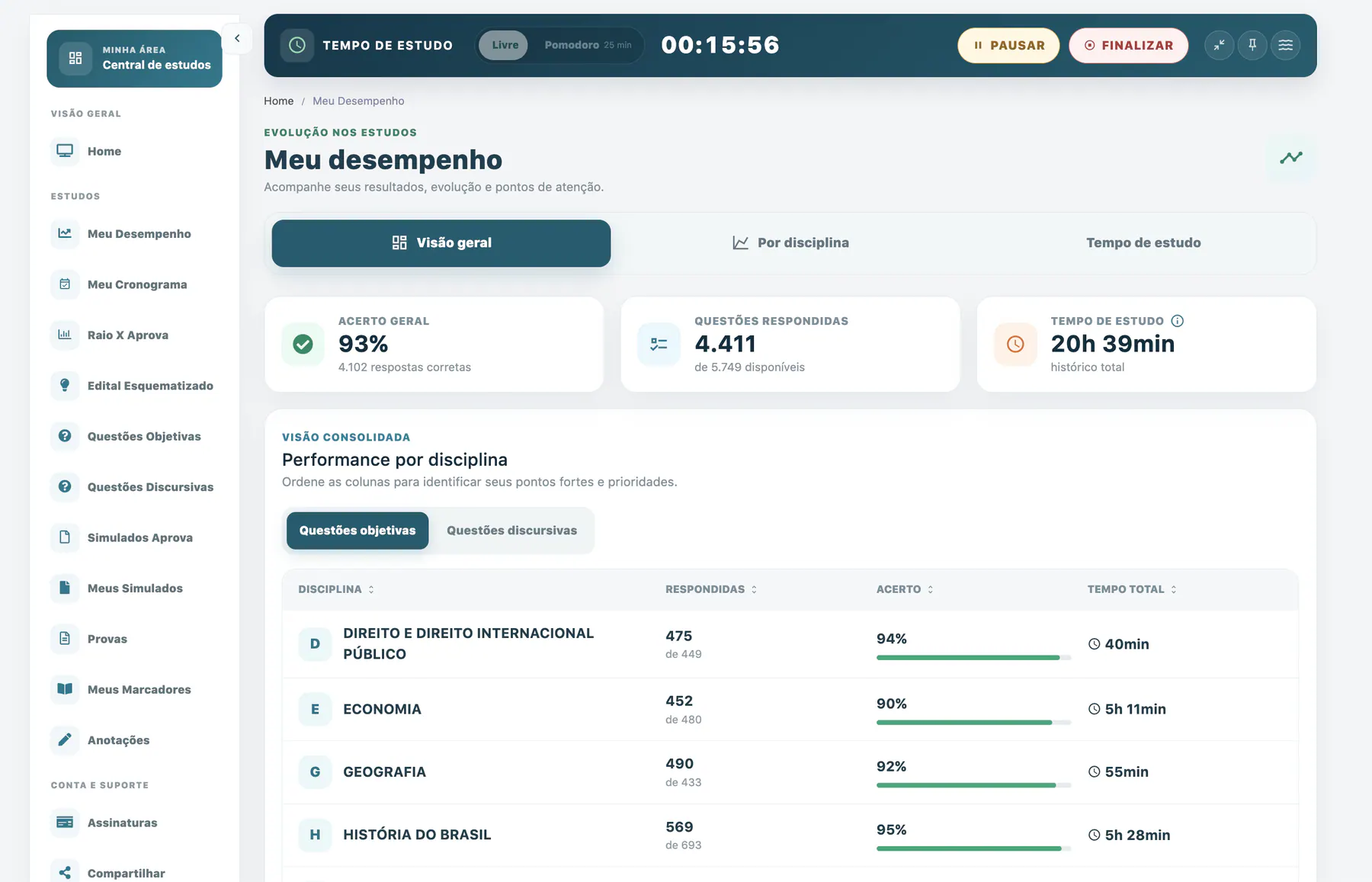Switch to Por disciplina tab
Image resolution: width=1372 pixels, height=882 pixels.
coord(790,243)
